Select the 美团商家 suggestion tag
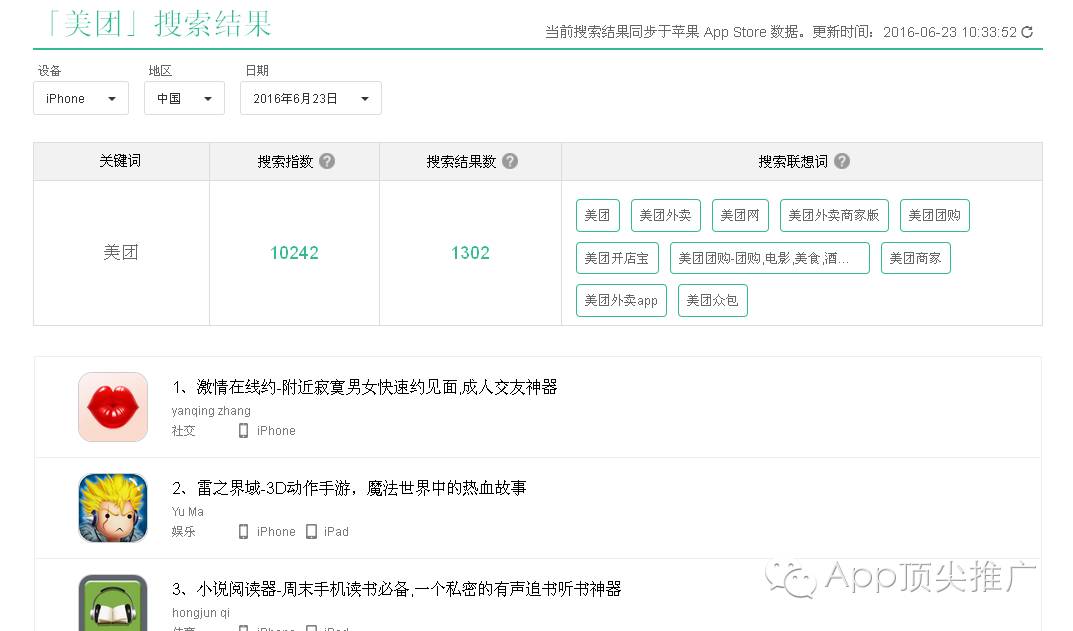The height and width of the screenshot is (631, 1073). pyautogui.click(x=916, y=258)
